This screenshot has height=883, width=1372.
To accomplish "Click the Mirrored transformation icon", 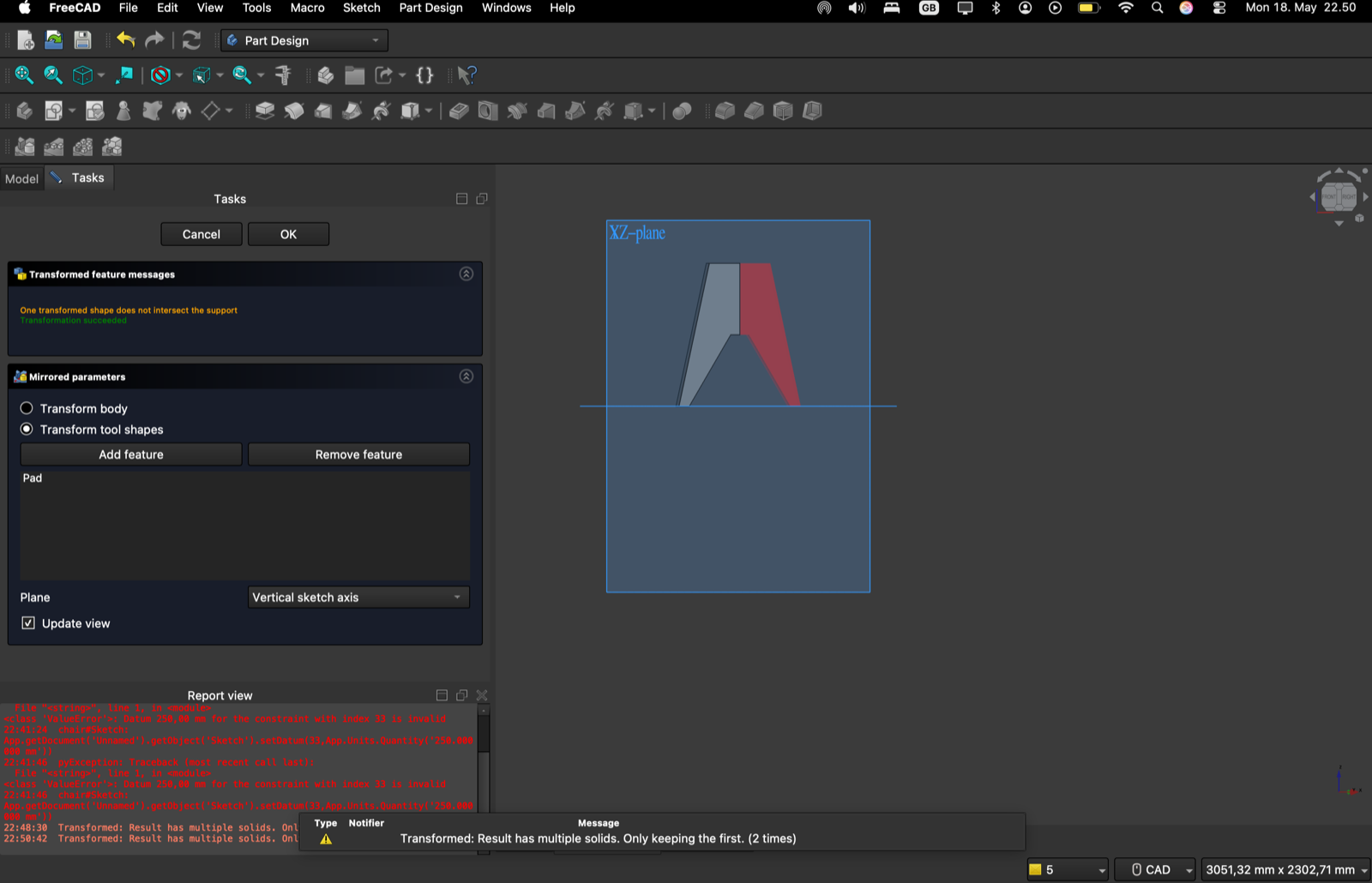I will (x=25, y=147).
